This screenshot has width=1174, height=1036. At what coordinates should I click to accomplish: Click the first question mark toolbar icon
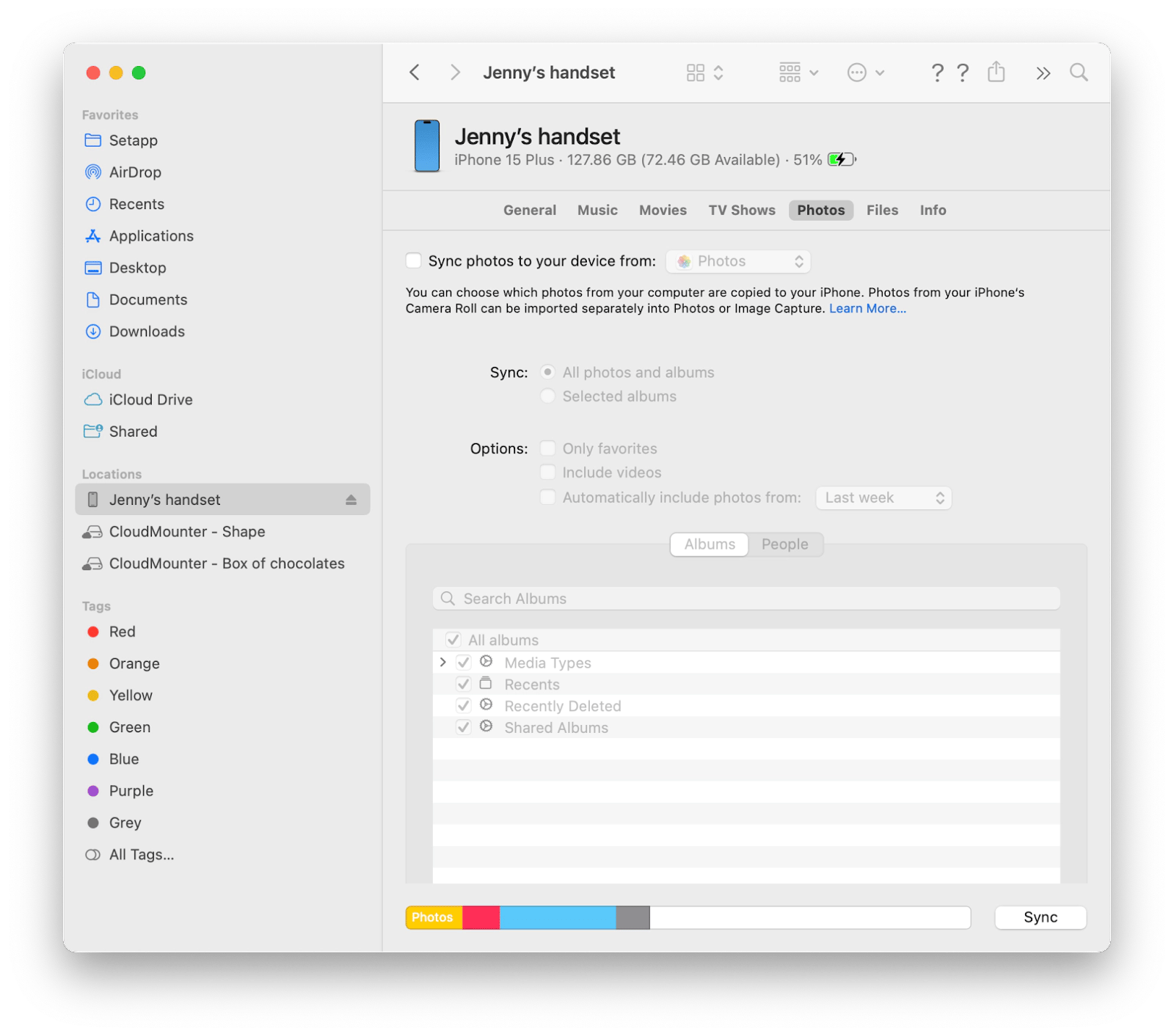[x=937, y=72]
